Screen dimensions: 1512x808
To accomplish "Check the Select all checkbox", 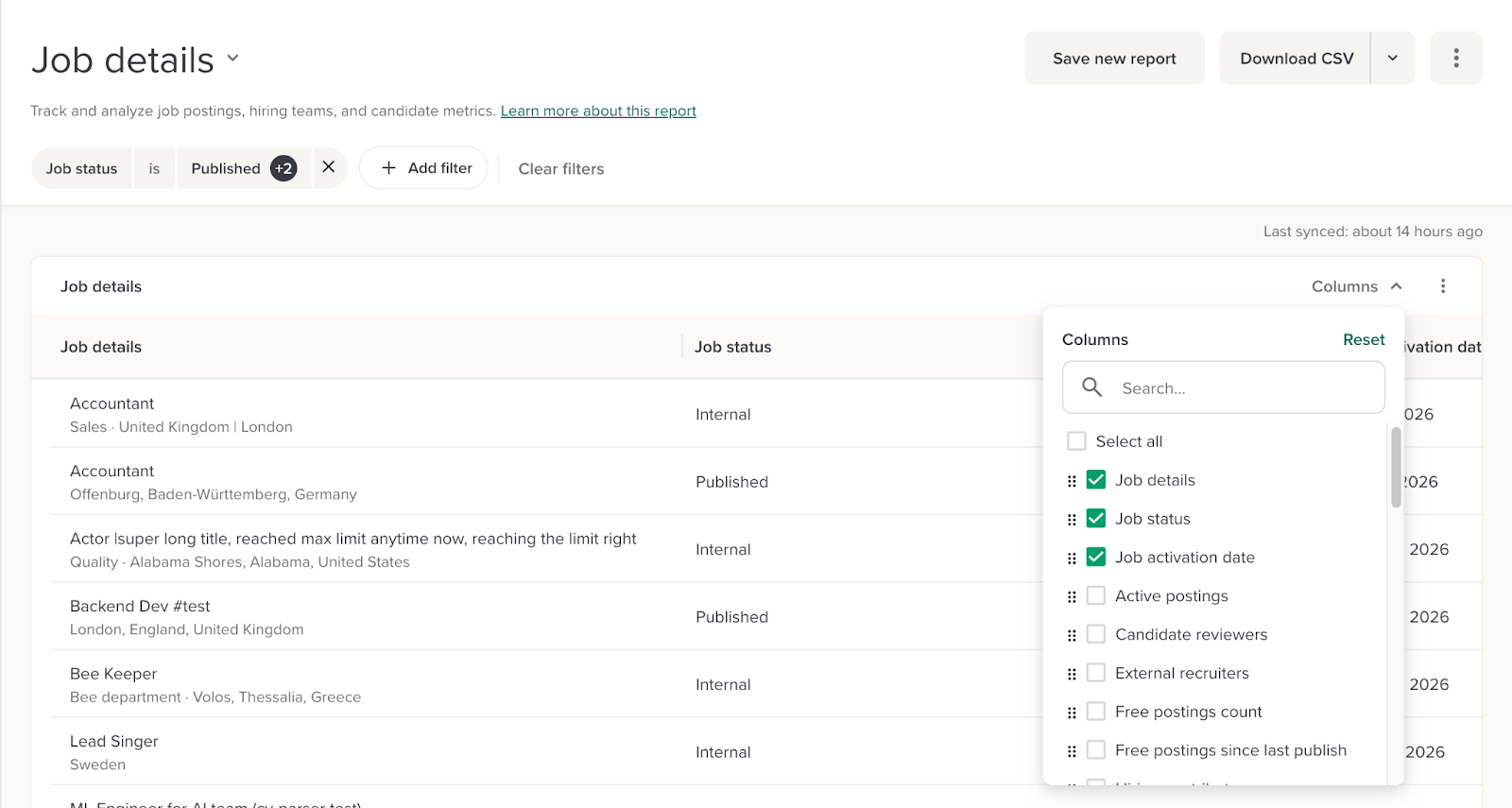I will (x=1076, y=441).
